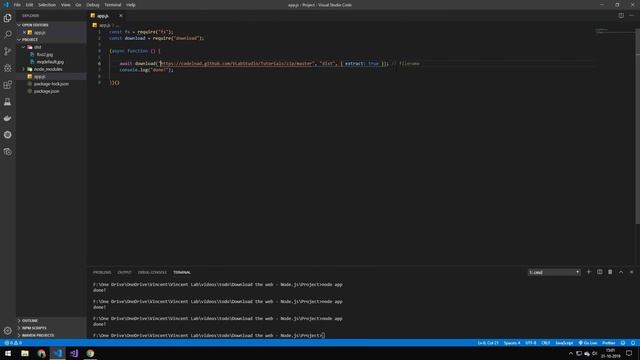Collapse the PROJECT section
This screenshot has height=360, width=640.
point(19,40)
